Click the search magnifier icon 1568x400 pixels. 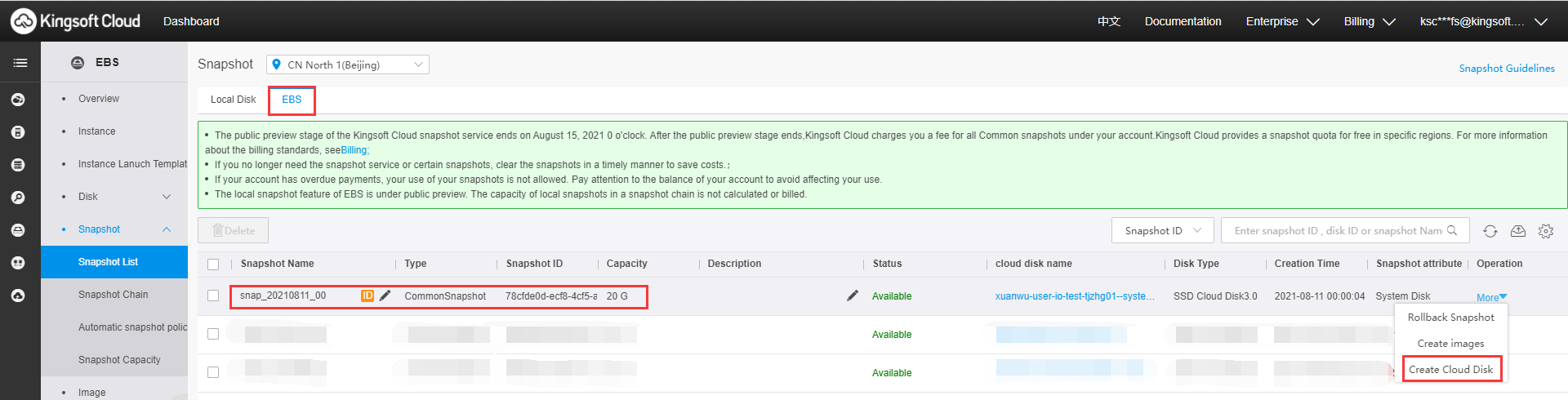pos(1452,230)
